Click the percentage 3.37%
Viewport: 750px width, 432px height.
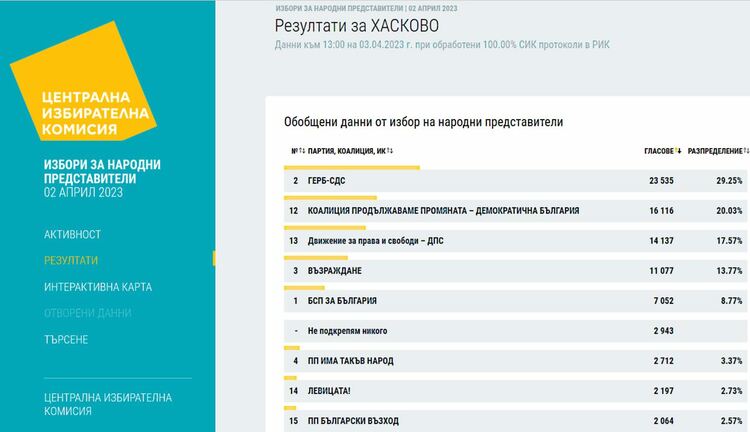731,361
